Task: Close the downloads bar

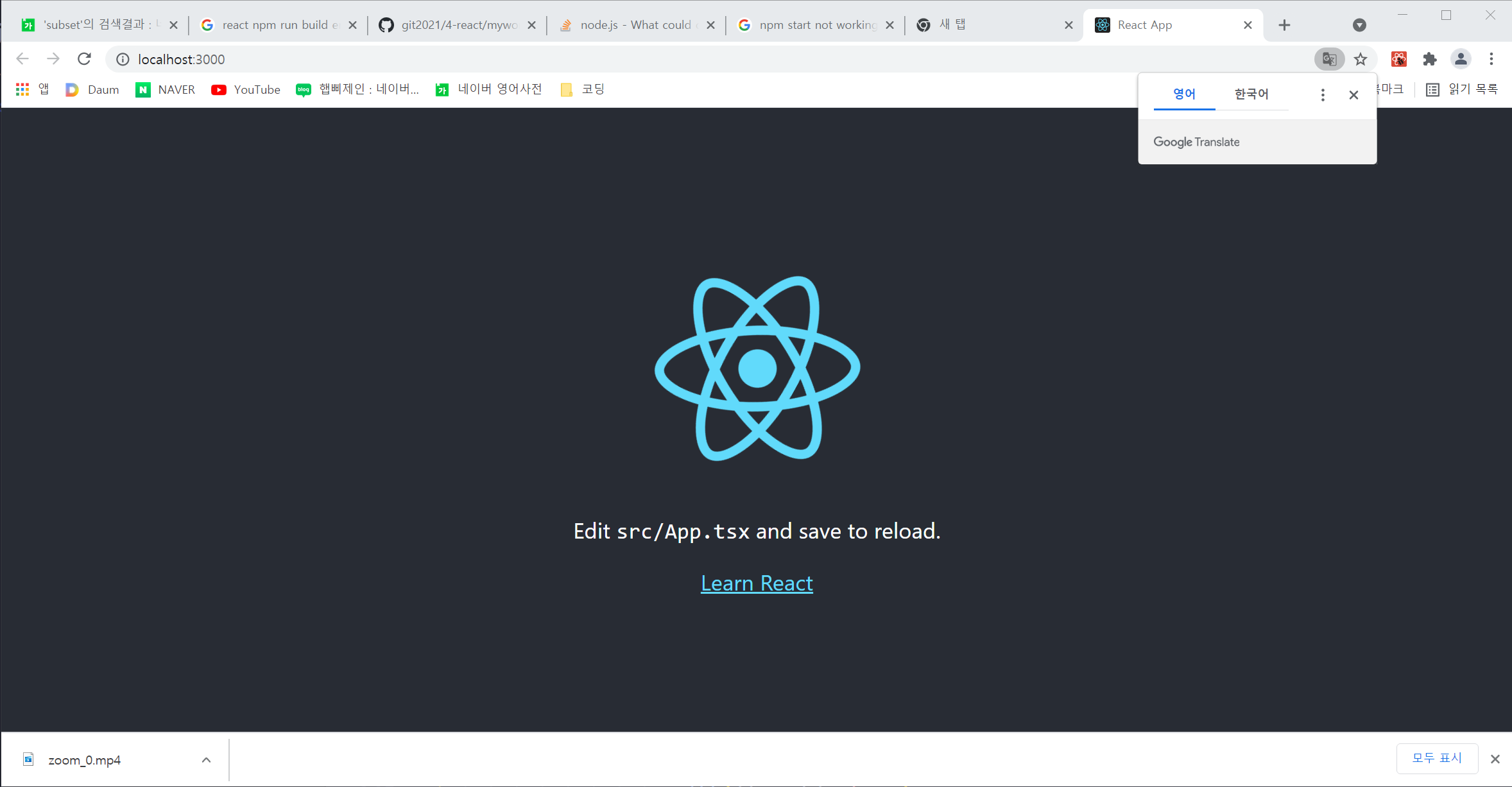Action: coord(1495,759)
